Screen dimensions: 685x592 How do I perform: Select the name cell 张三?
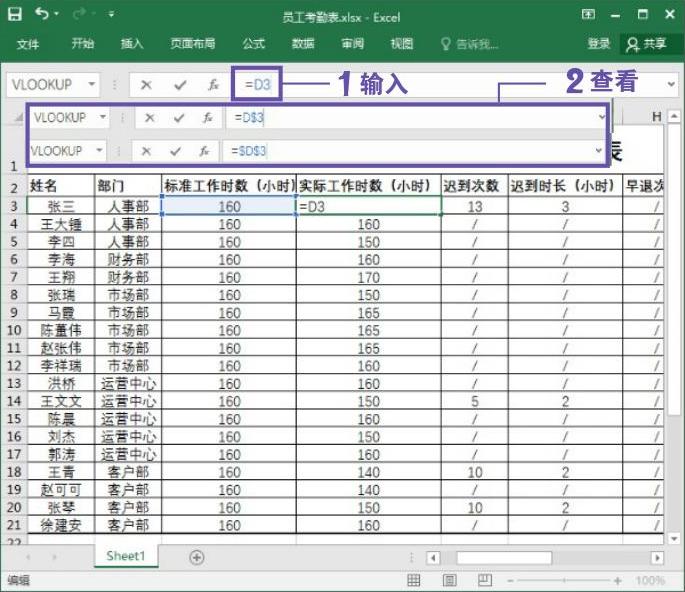click(61, 206)
